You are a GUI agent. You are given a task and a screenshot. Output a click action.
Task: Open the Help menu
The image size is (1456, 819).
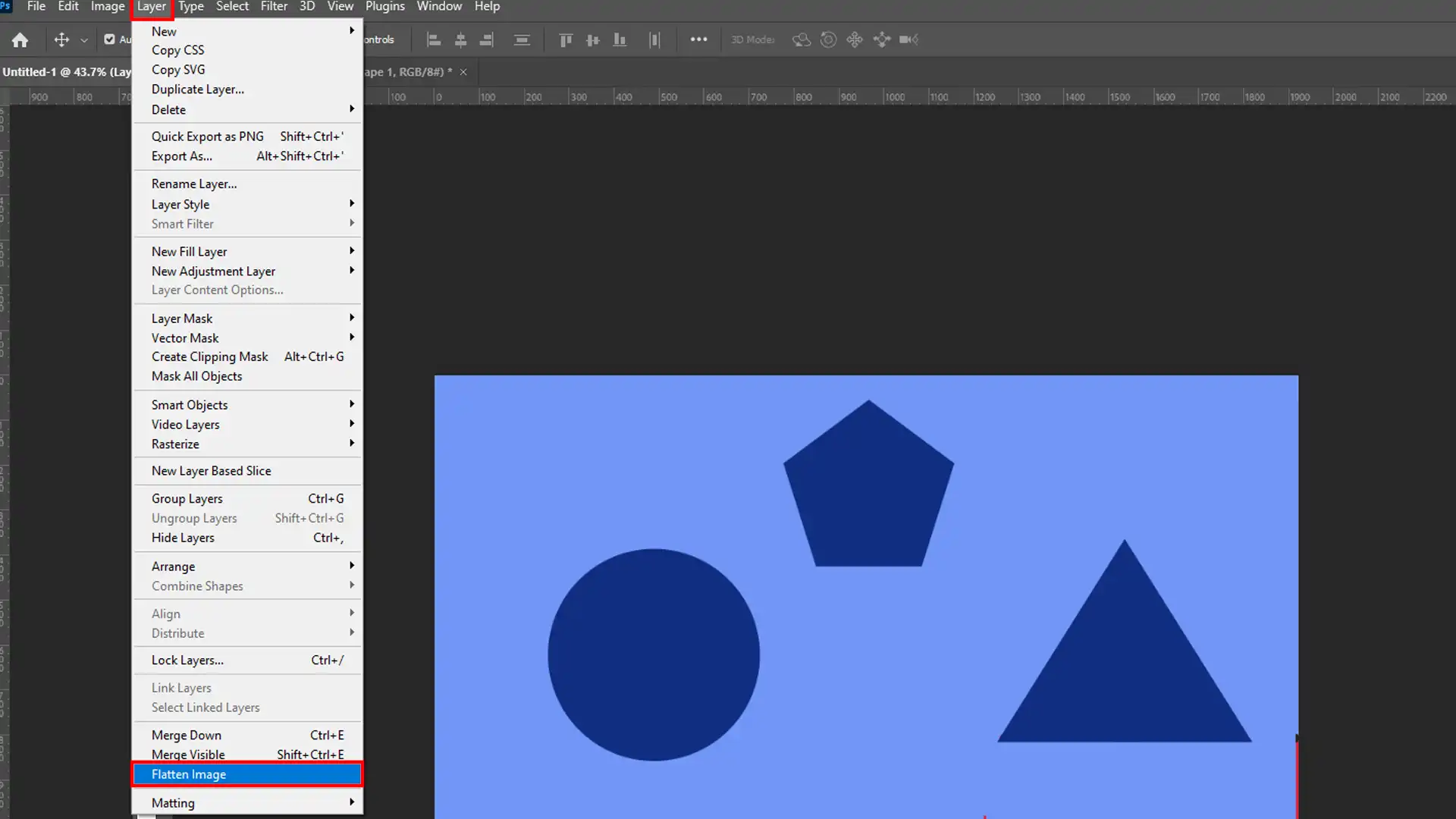click(x=487, y=7)
